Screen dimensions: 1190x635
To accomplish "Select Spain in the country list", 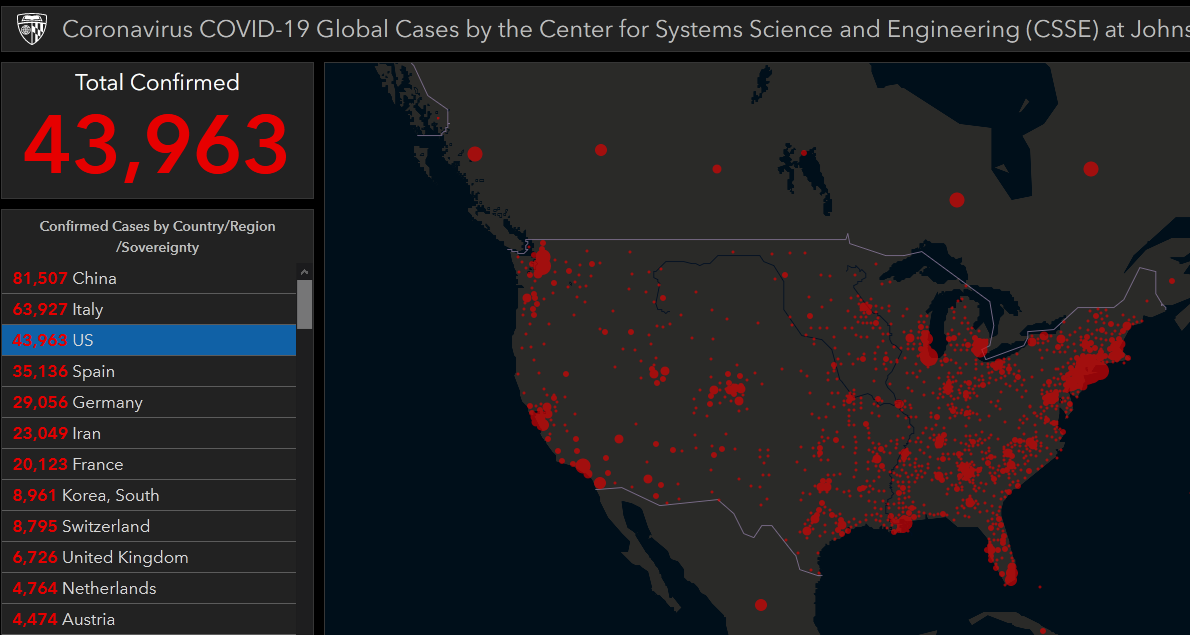I will pyautogui.click(x=149, y=372).
